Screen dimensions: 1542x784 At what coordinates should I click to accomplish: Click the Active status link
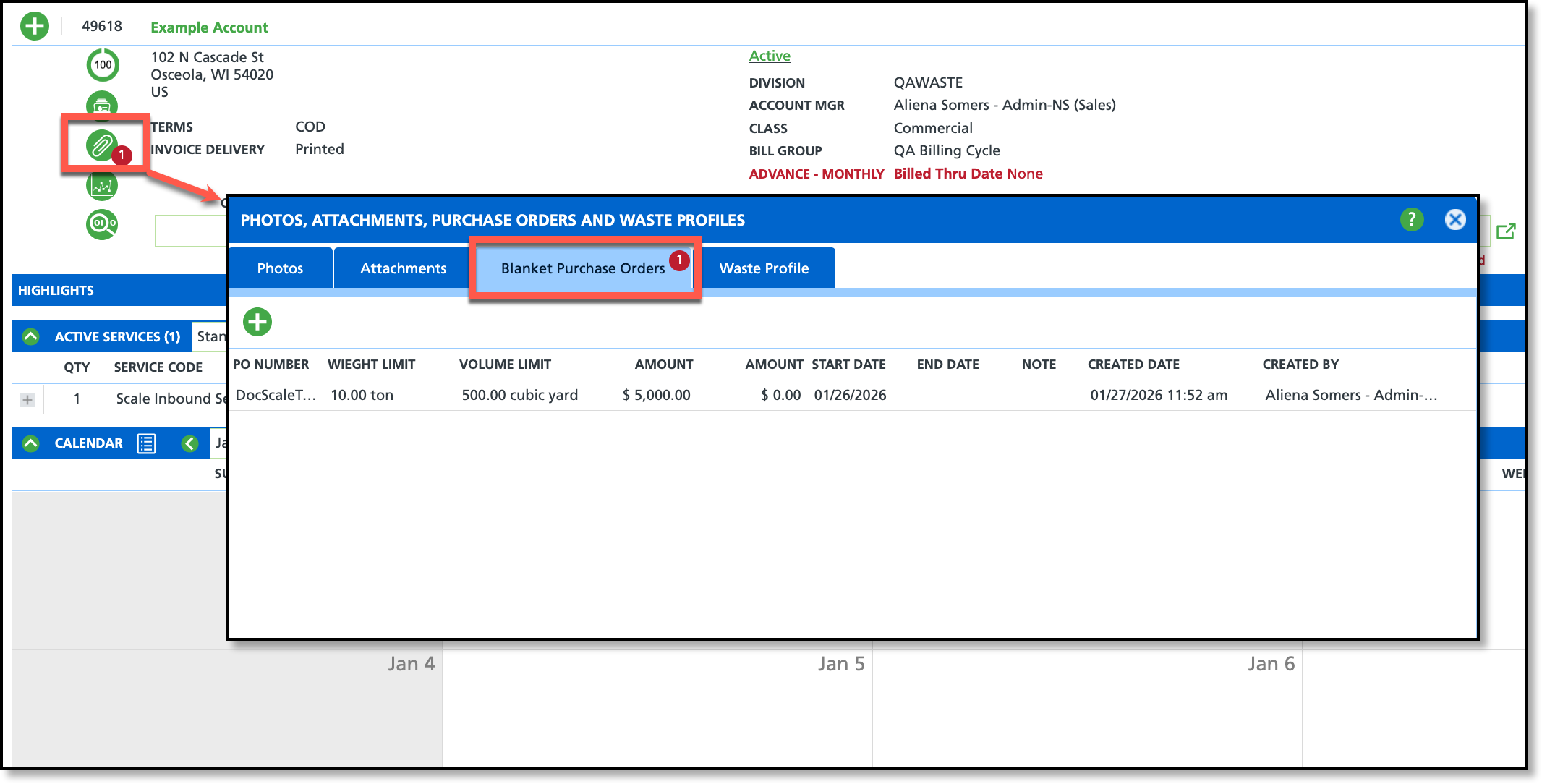pos(770,56)
